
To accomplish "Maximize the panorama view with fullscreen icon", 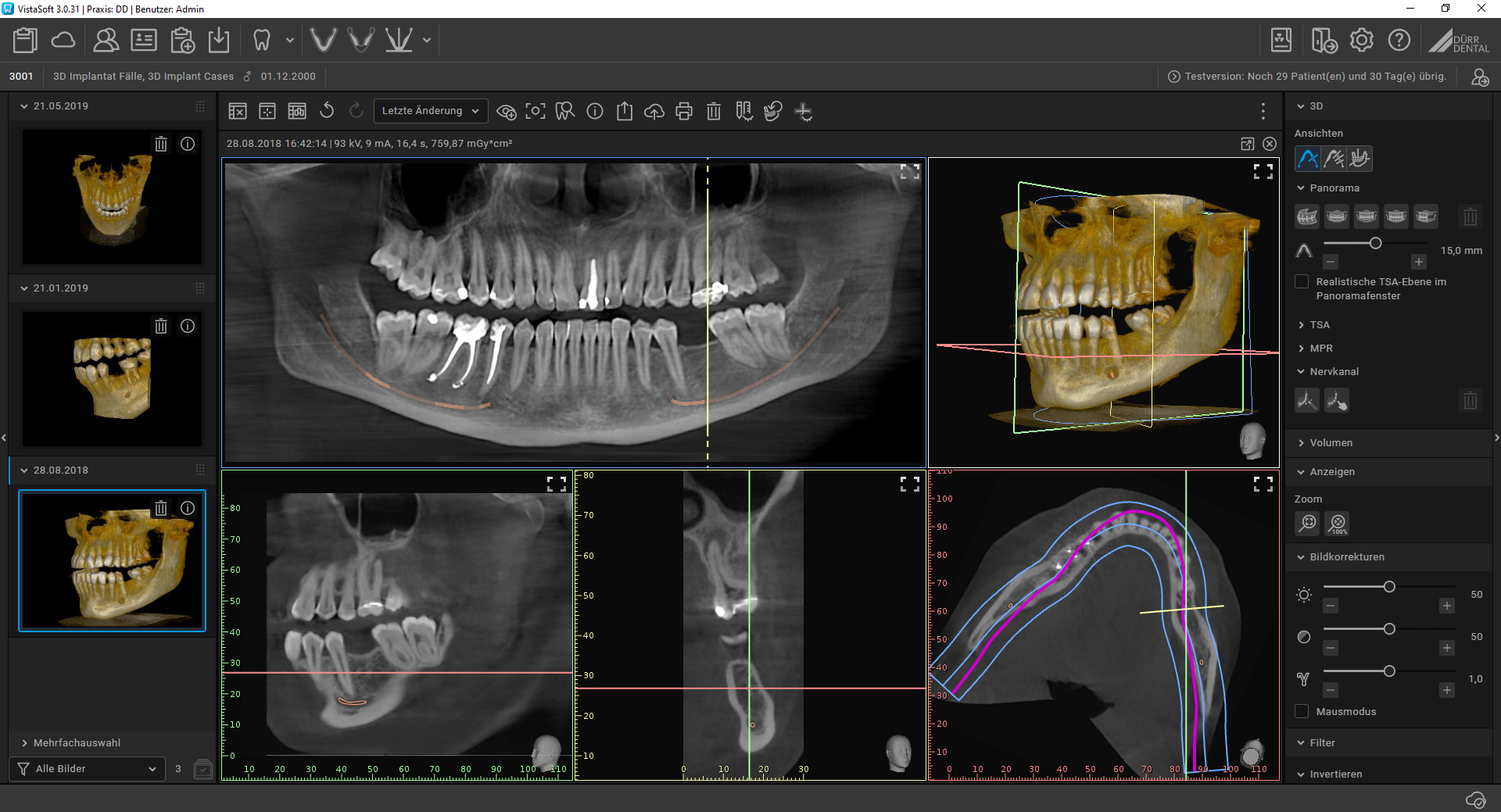I will pyautogui.click(x=910, y=172).
